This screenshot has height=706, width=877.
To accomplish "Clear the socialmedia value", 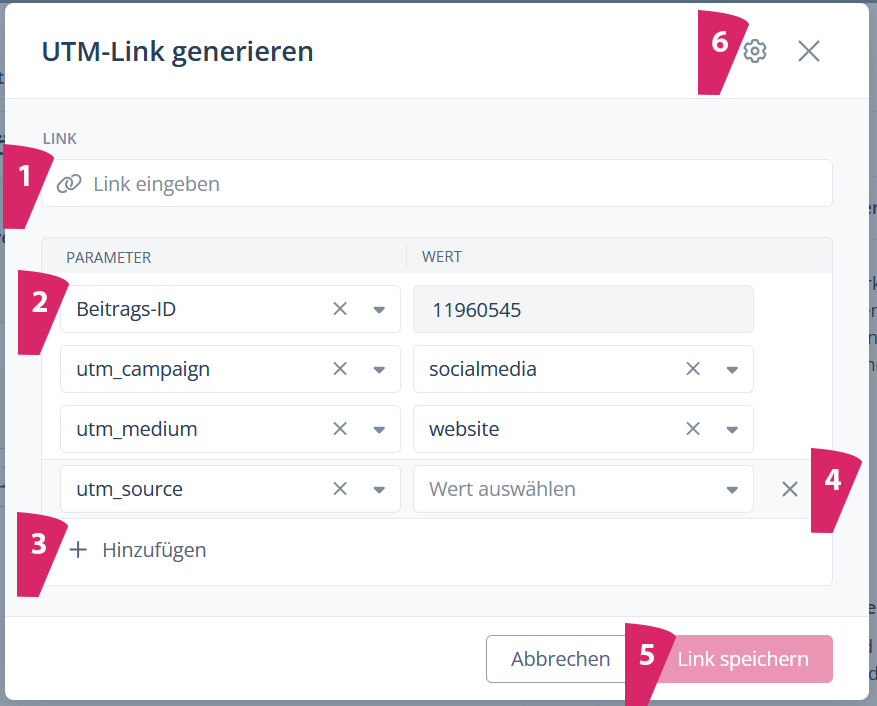I will click(693, 369).
